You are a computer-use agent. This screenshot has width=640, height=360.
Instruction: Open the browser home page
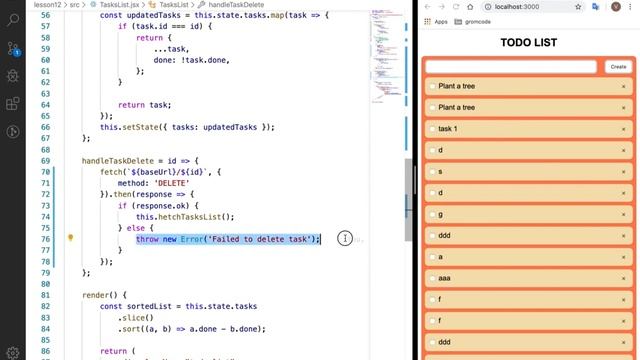coord(470,7)
